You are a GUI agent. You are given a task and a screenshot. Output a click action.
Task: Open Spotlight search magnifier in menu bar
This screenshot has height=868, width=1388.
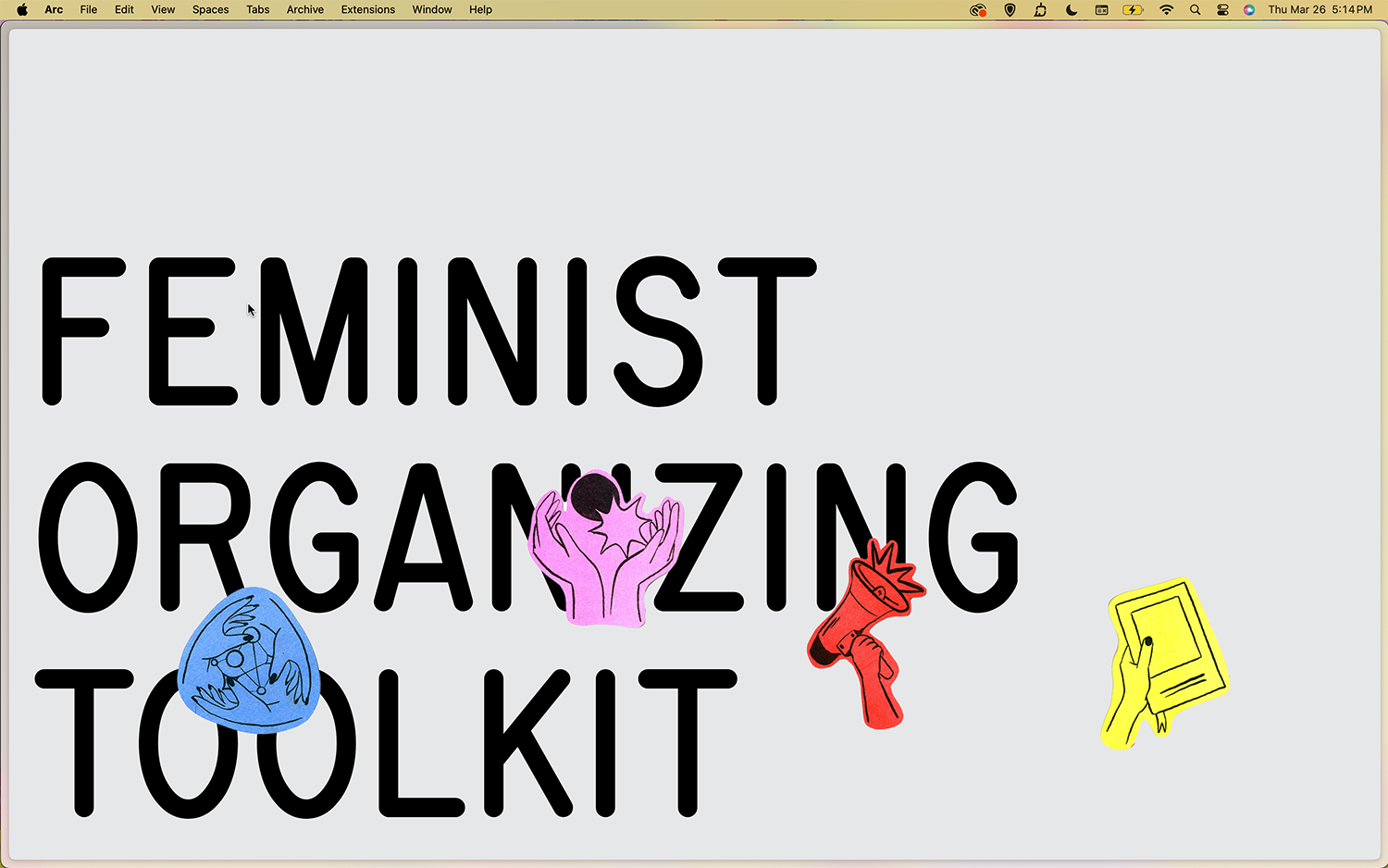click(x=1195, y=10)
